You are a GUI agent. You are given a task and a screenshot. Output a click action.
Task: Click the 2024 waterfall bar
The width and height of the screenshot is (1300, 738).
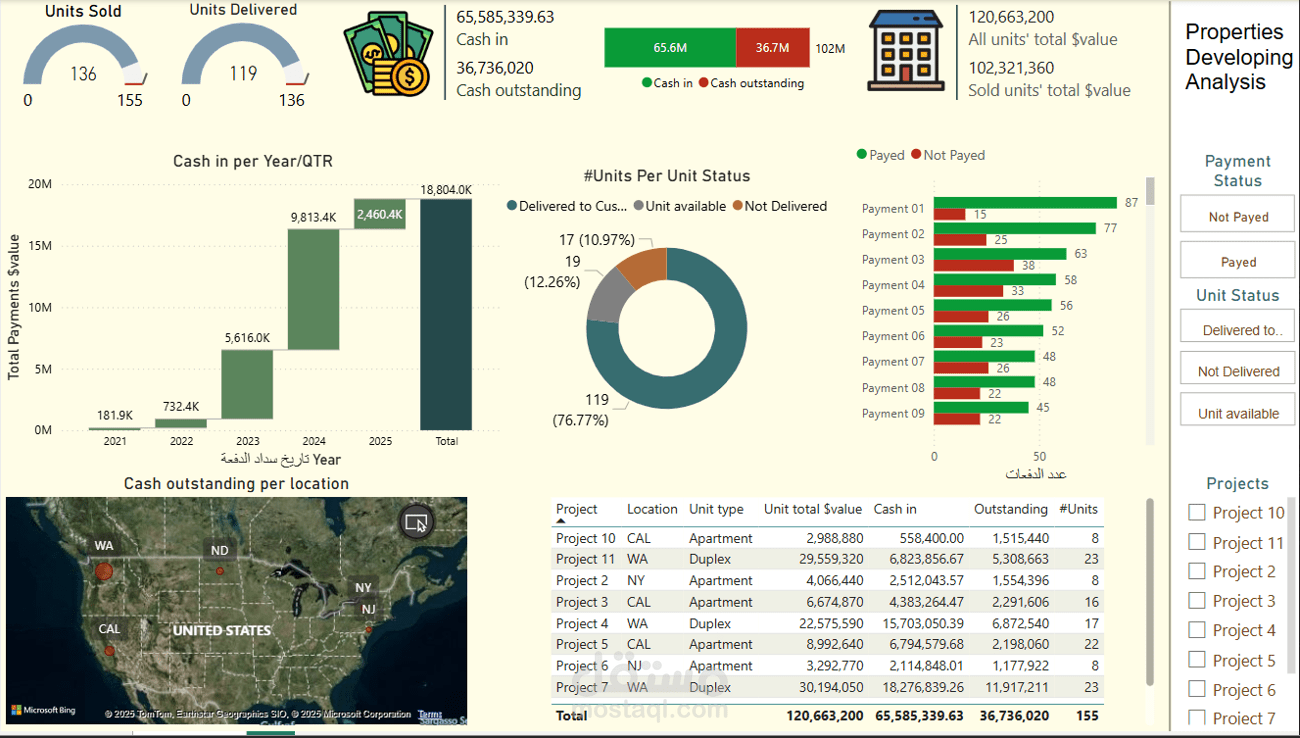[x=313, y=289]
